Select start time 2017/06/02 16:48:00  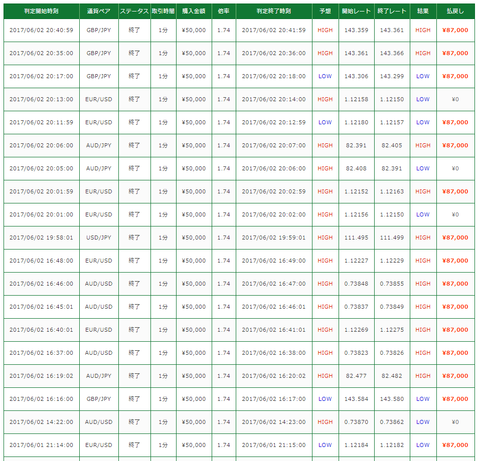(41, 261)
